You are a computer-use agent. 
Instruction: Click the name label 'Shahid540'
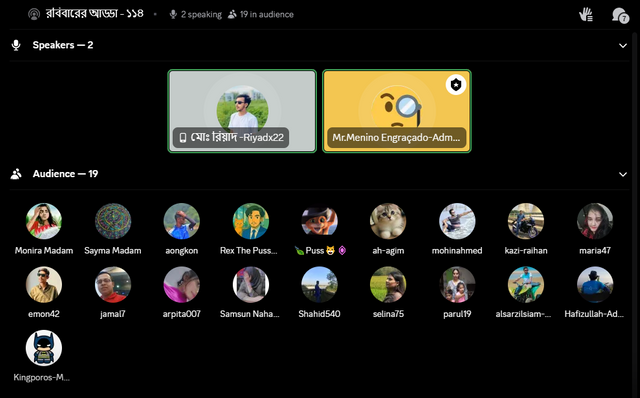coord(319,314)
